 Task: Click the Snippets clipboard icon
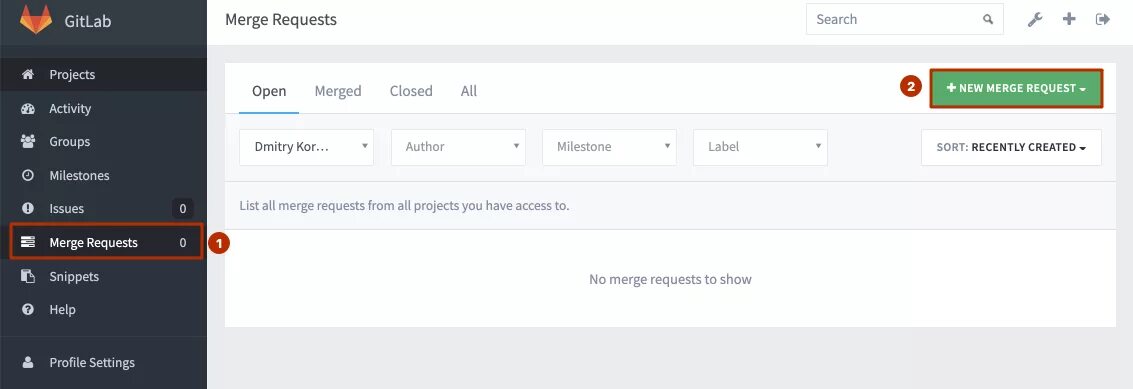tap(27, 276)
